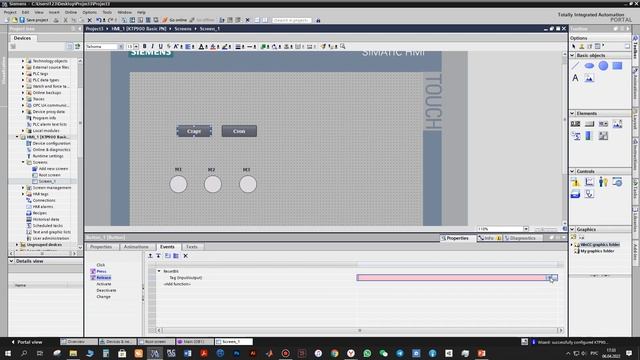Select the Recipe view control
This screenshot has width=640, height=360.
pyautogui.click(x=576, y=194)
